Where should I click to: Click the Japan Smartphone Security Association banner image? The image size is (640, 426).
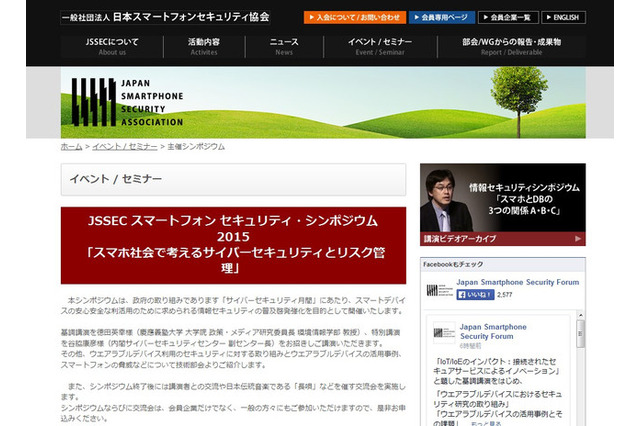[323, 102]
